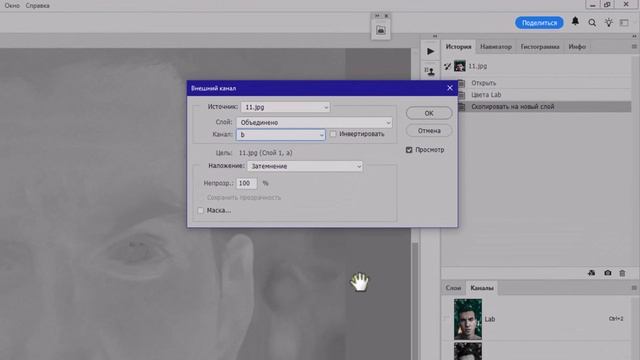
Task: Select the grayscale channel thumbnail below Lab
Action: click(x=468, y=351)
